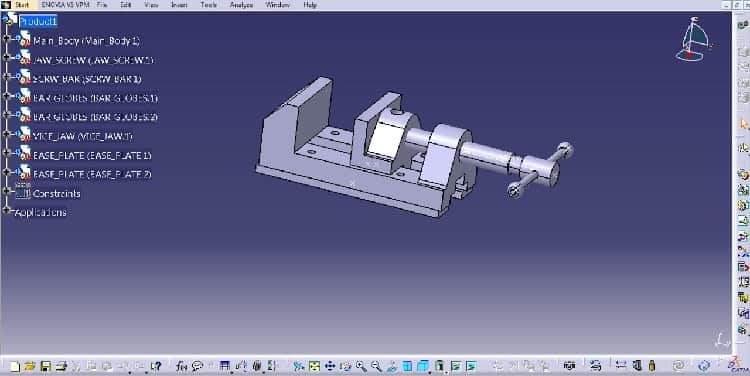Open the ENOVIA V5 VPM menu

[x=65, y=5]
